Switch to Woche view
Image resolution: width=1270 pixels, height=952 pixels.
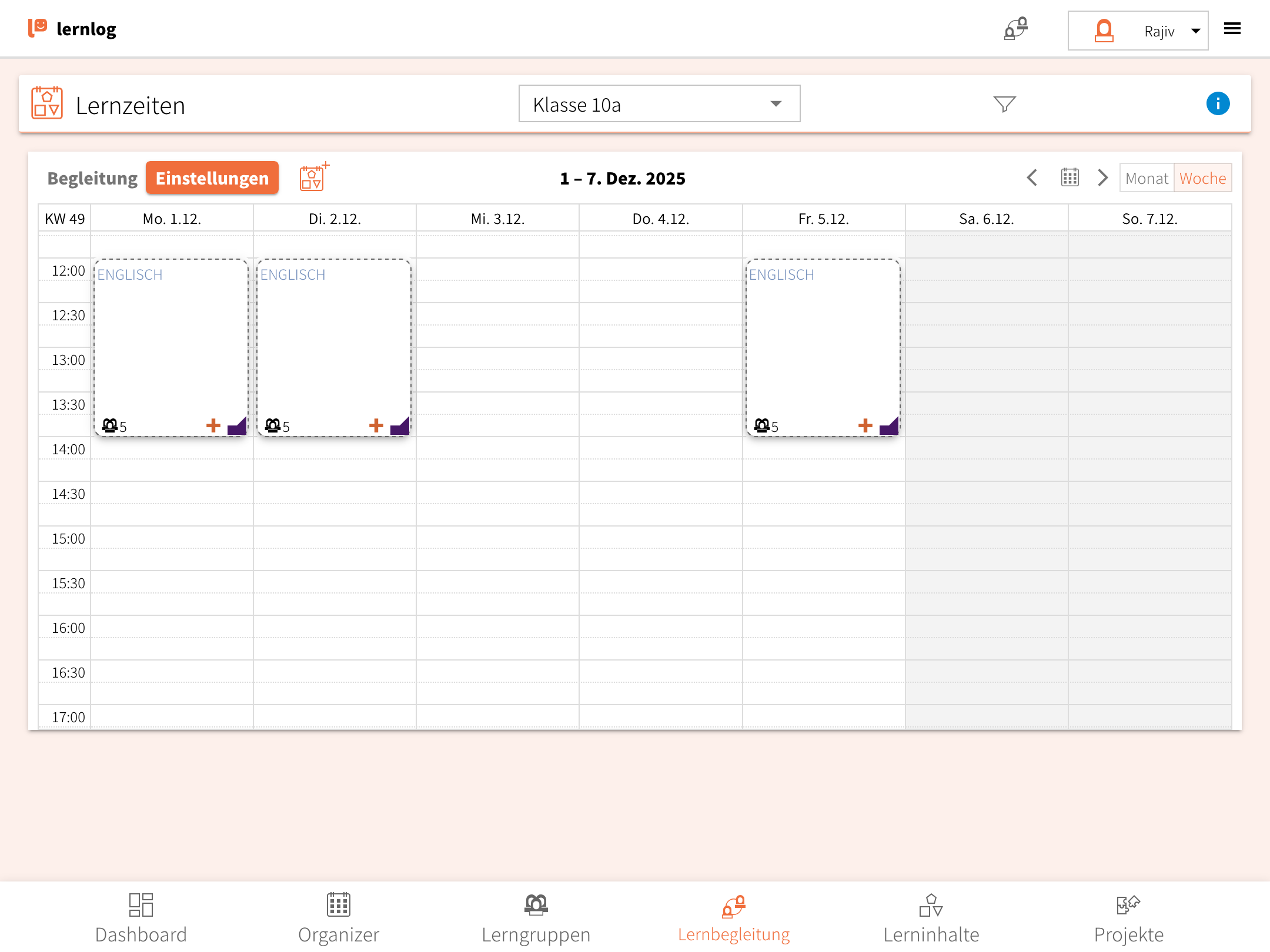point(1202,178)
